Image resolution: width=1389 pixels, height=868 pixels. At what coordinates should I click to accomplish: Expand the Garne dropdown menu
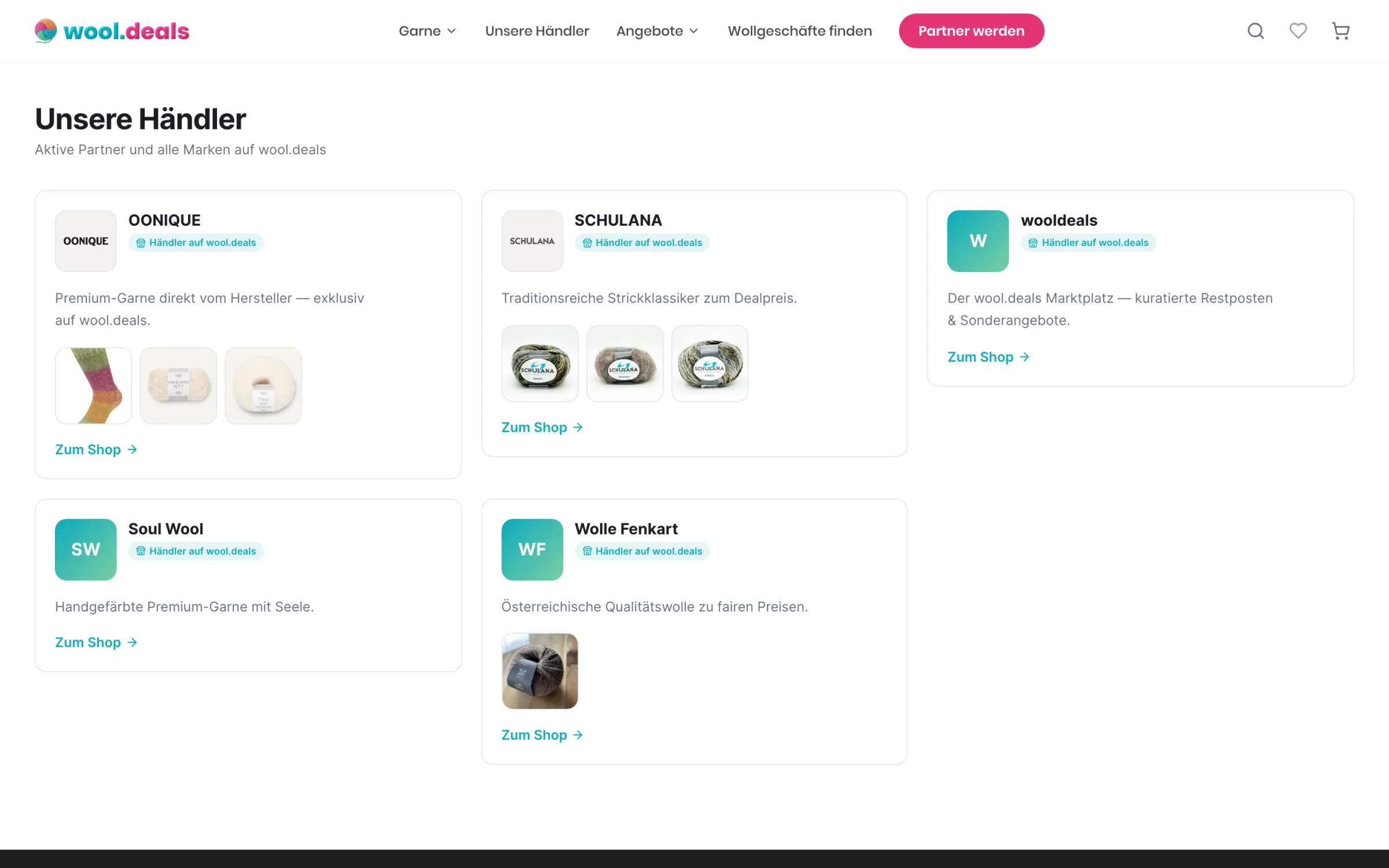pos(427,31)
